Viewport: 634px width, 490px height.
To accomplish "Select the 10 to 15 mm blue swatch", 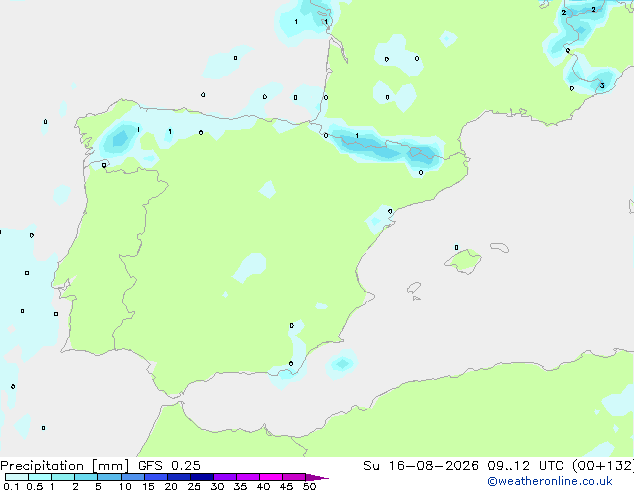I will pyautogui.click(x=133, y=477).
